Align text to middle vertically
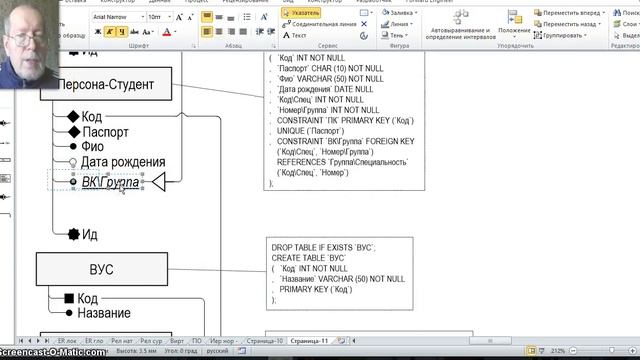 [x=219, y=17]
